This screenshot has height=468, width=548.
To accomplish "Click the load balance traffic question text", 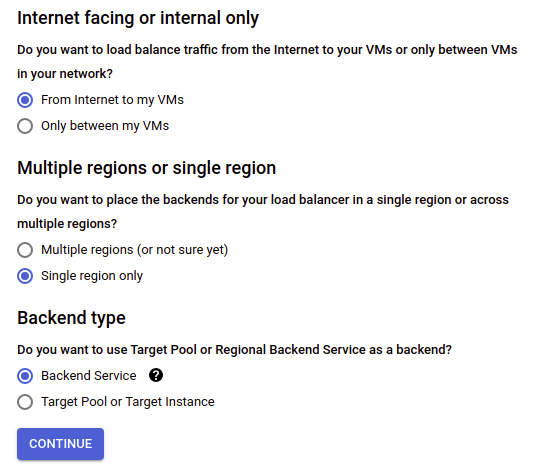I will coord(267,62).
